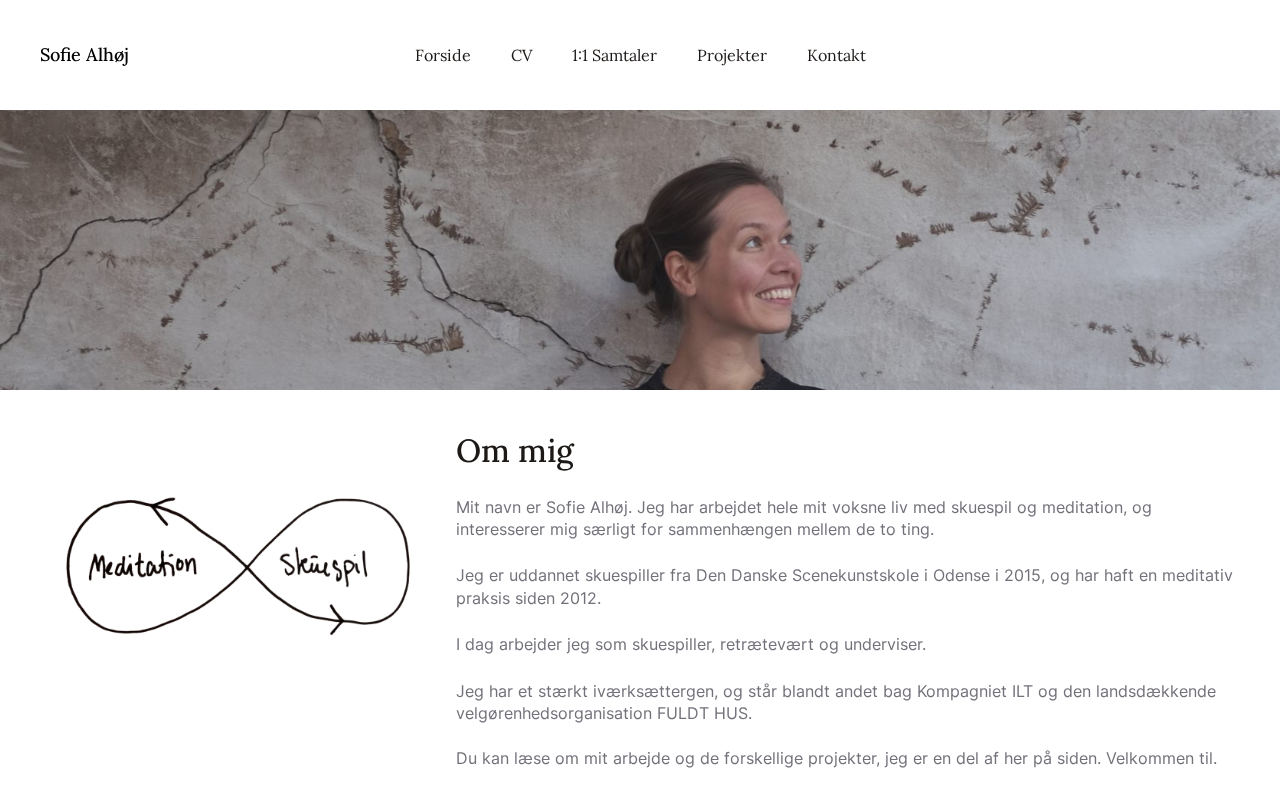Click the arrowhead at bottom of infinity loop
1280x800 pixels.
coord(337,620)
